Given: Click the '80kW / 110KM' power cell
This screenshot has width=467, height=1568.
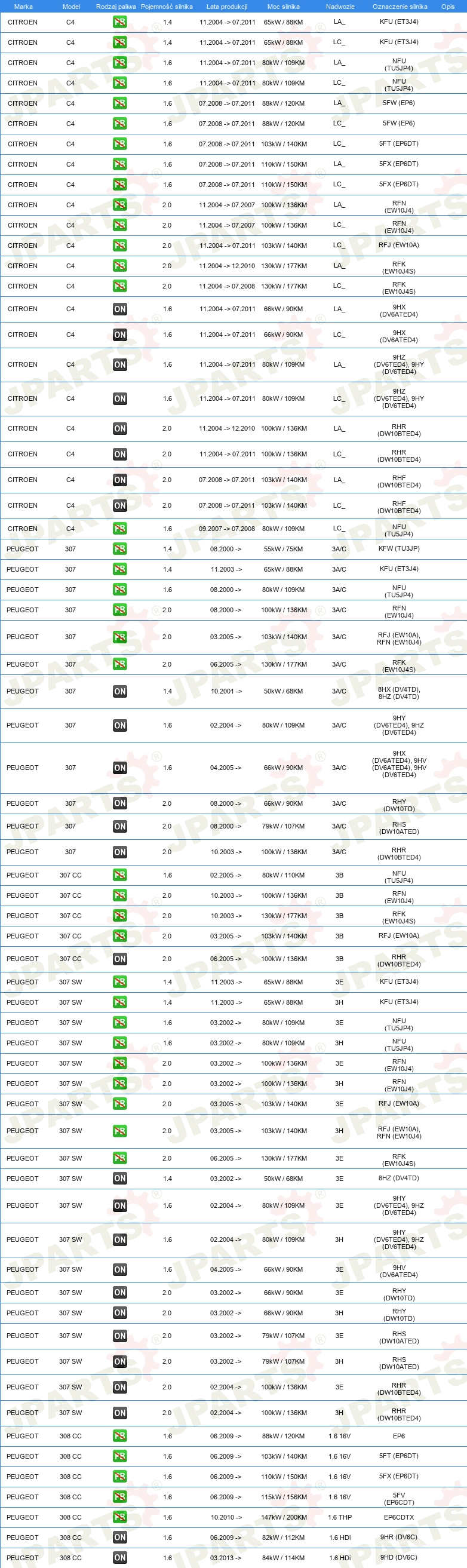Looking at the screenshot, I should coord(283,875).
